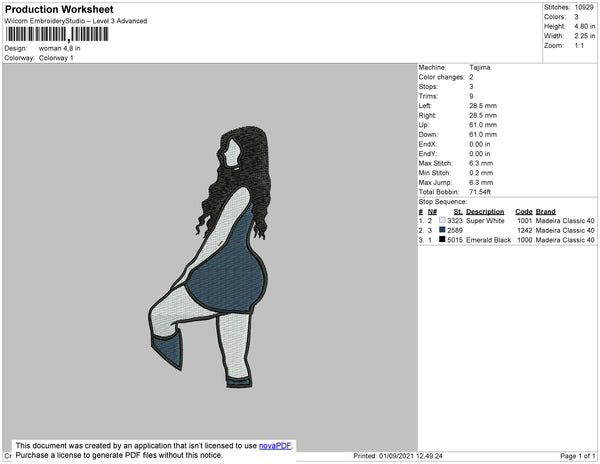
Task: Click 'Purchase a license' notice line
Action: pyautogui.click(x=119, y=455)
